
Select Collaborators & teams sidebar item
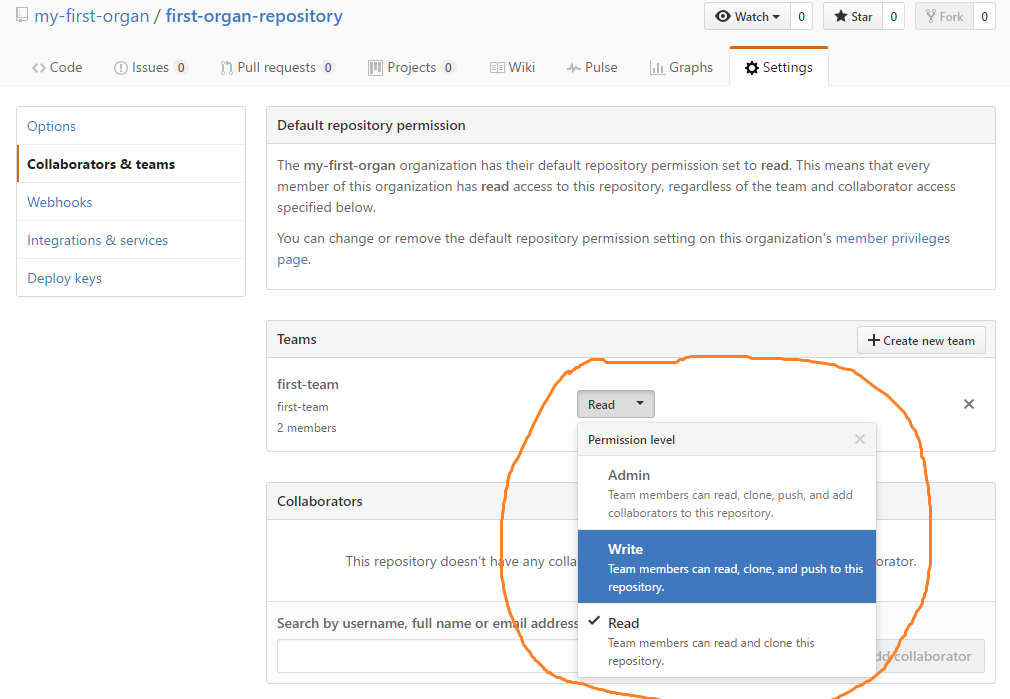(x=131, y=164)
